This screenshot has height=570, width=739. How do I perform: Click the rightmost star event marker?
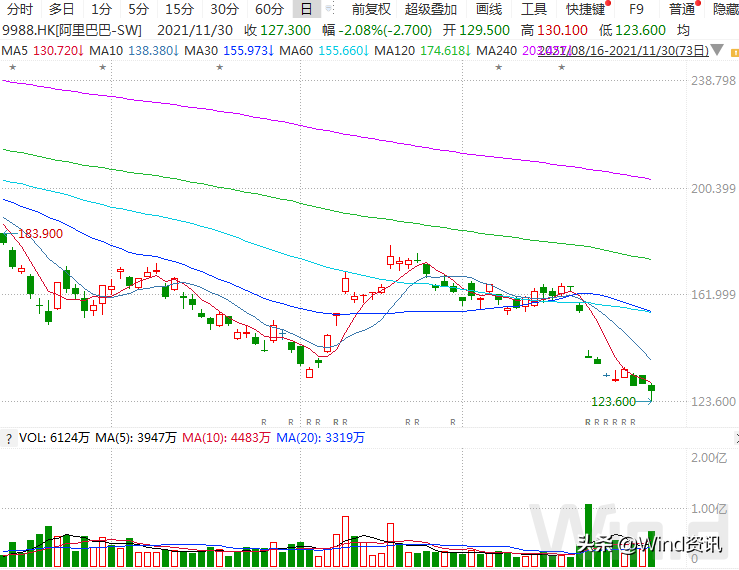click(561, 67)
